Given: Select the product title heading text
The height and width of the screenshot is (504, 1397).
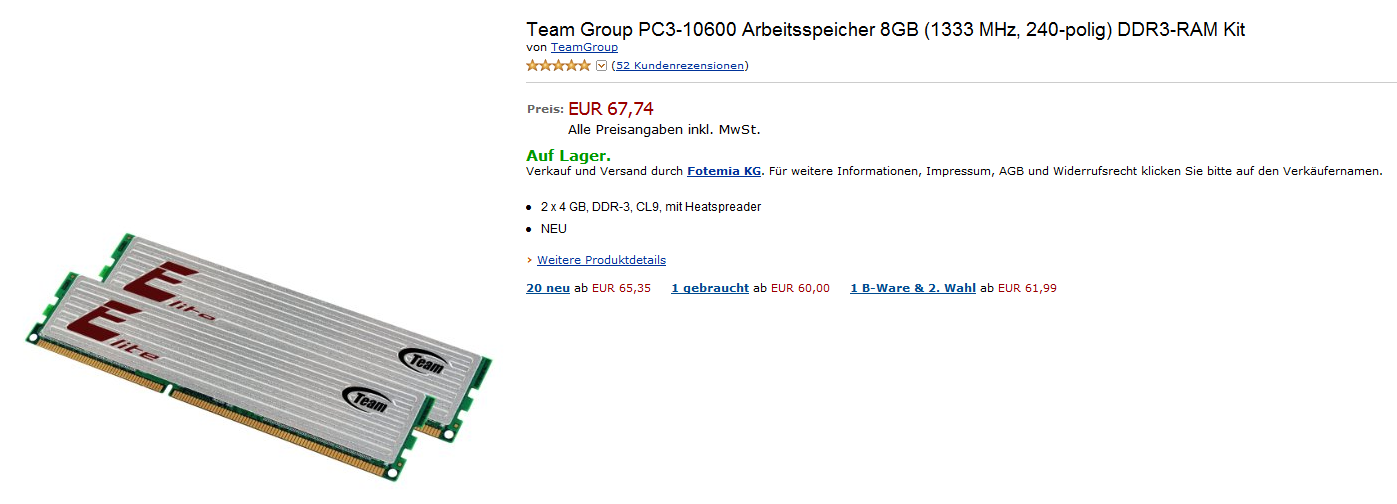Looking at the screenshot, I should pos(885,29).
